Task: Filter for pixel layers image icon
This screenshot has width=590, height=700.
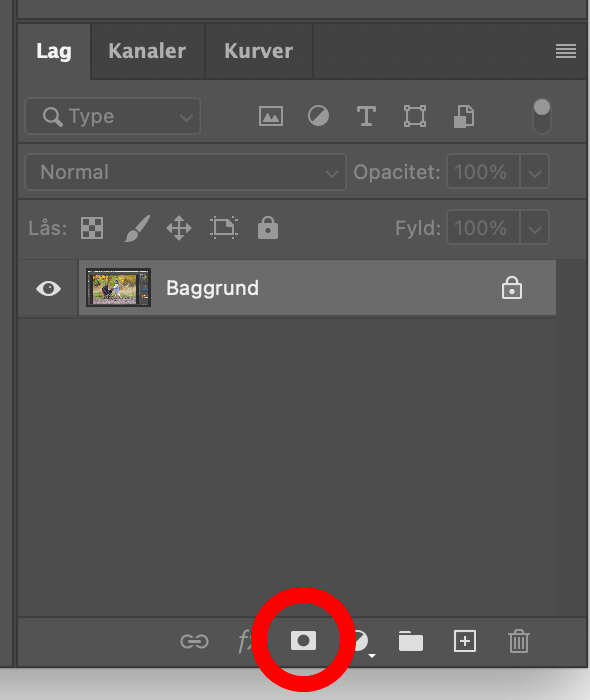Action: tap(271, 117)
